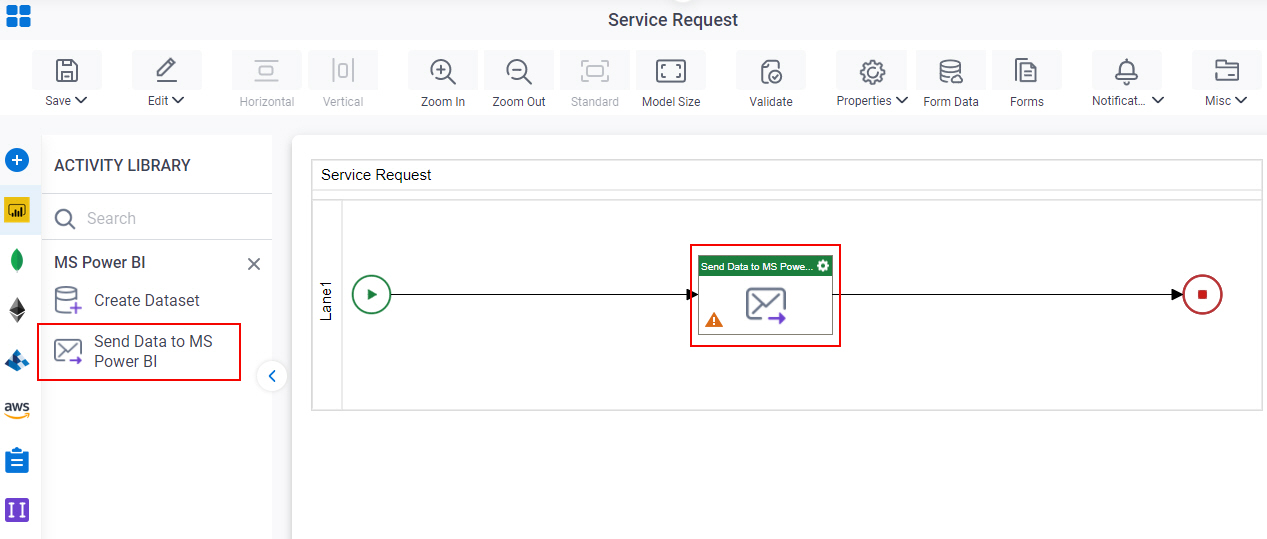
Task: Click the search magnifier icon in library
Action: (x=64, y=219)
